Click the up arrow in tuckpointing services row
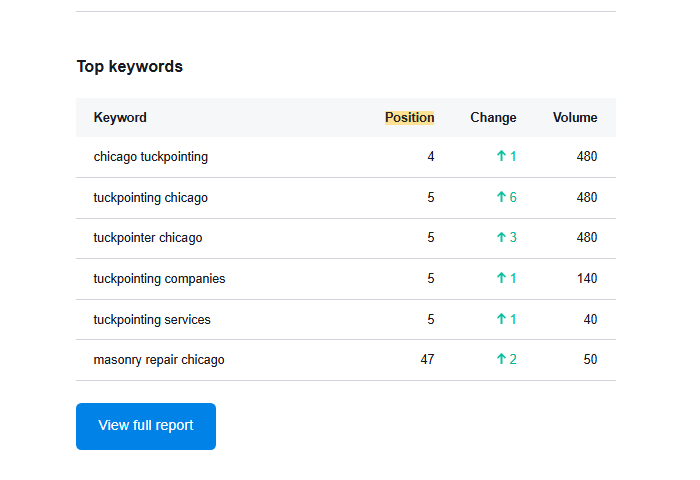Image resolution: width=700 pixels, height=480 pixels. point(501,319)
